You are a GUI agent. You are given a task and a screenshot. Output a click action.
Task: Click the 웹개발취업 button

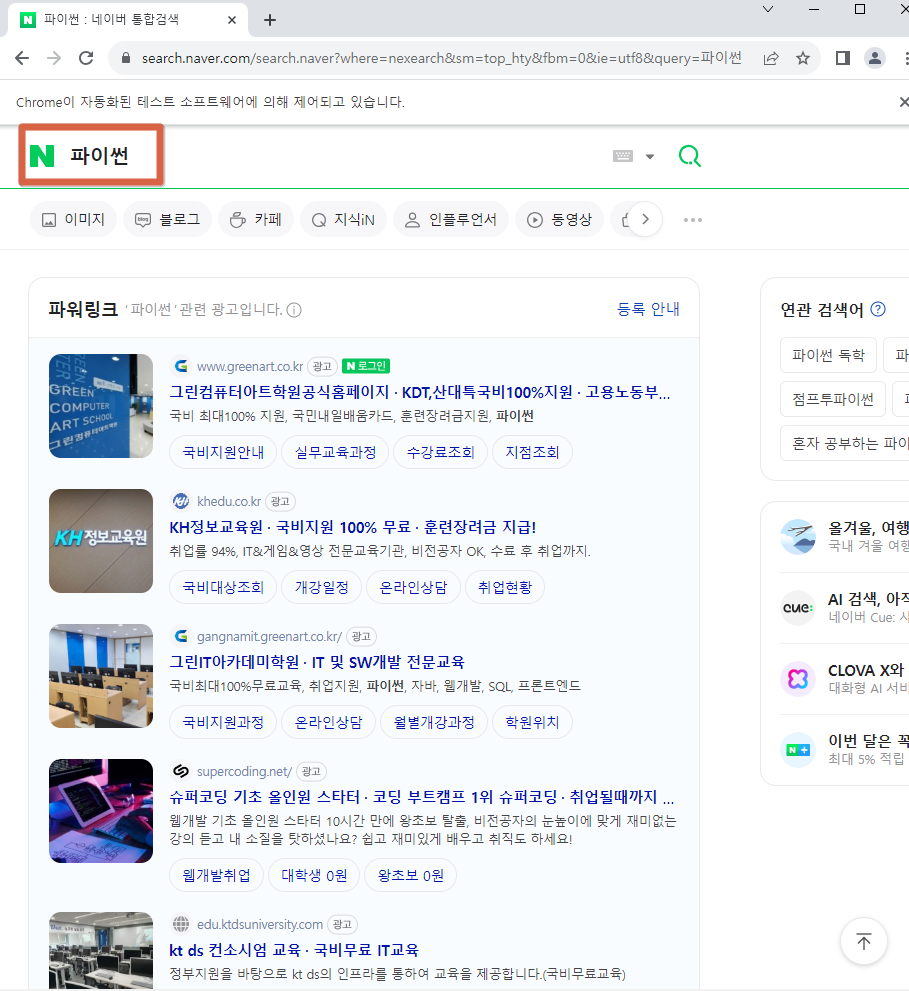click(216, 875)
